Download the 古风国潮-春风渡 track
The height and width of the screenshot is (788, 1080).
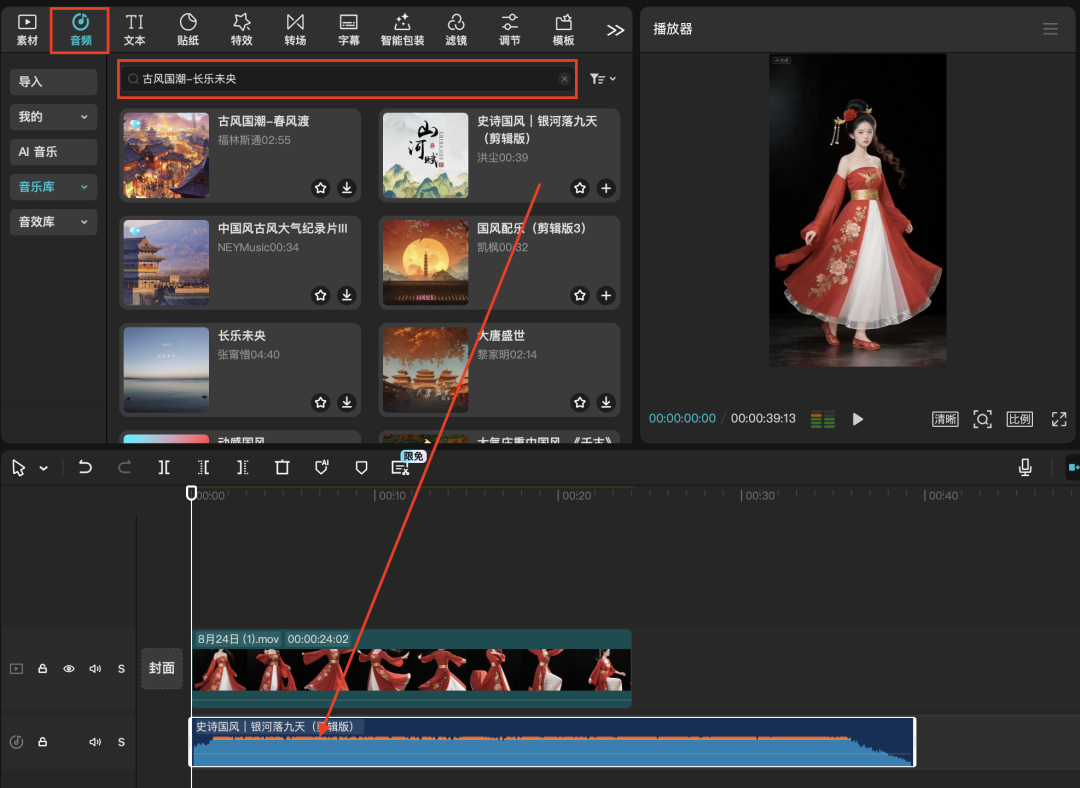click(346, 188)
